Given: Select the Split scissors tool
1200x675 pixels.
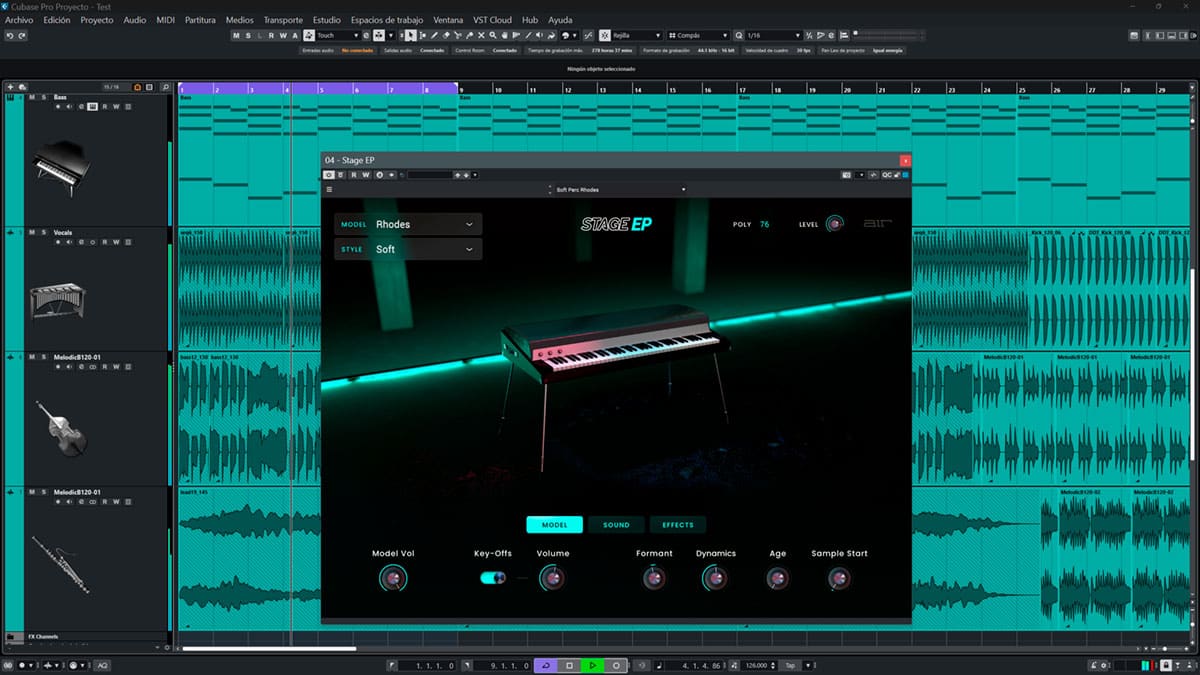Looking at the screenshot, I should coord(457,35).
